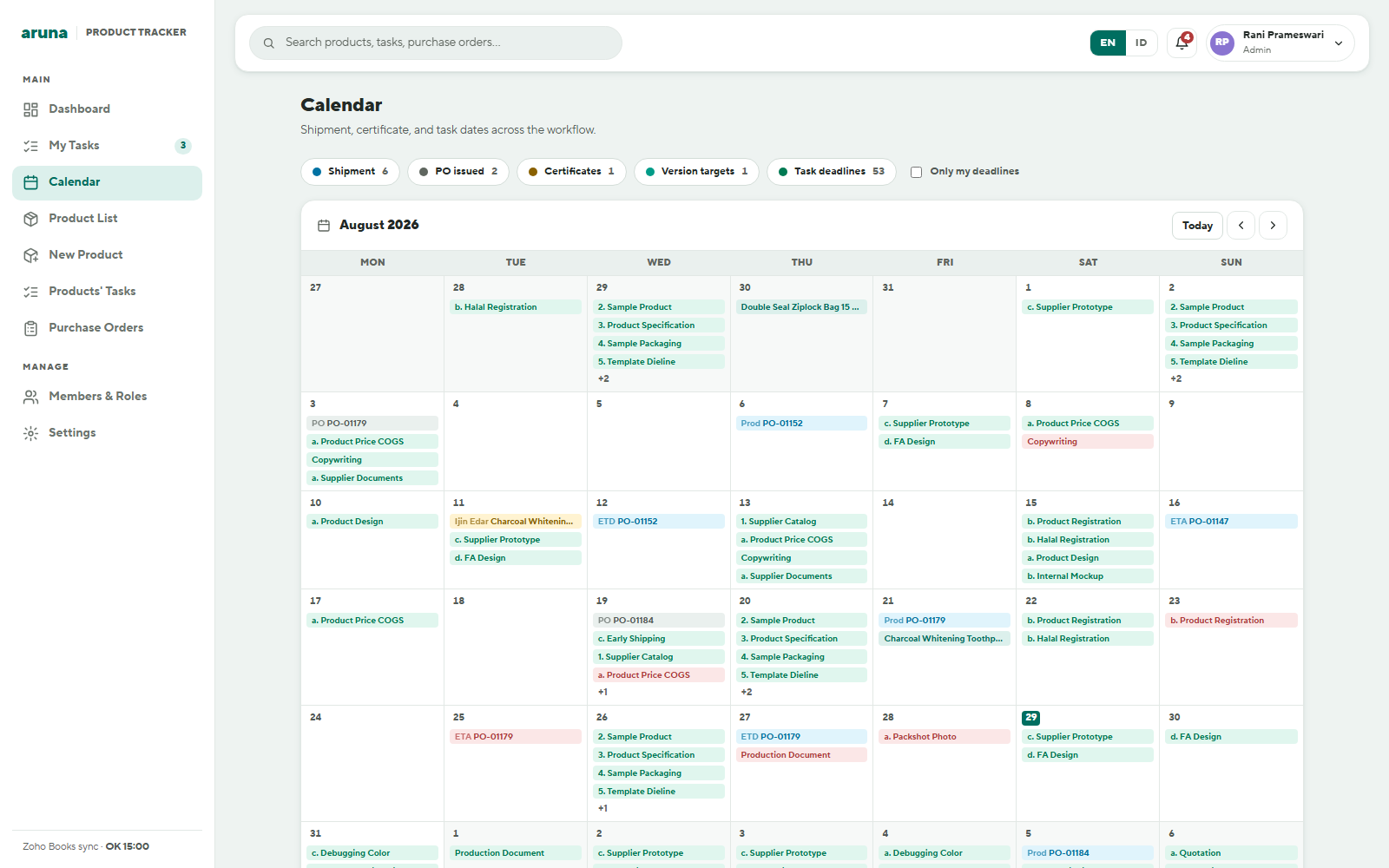
Task: Enable Only my deadlines checkbox
Action: [x=916, y=172]
